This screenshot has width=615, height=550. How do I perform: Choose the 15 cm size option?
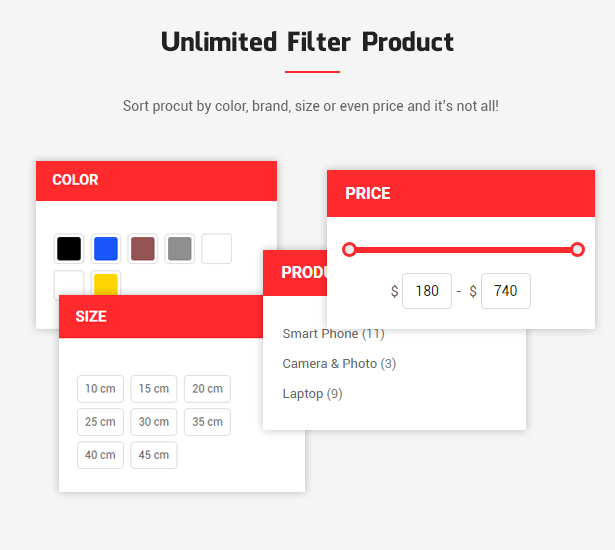pos(154,389)
